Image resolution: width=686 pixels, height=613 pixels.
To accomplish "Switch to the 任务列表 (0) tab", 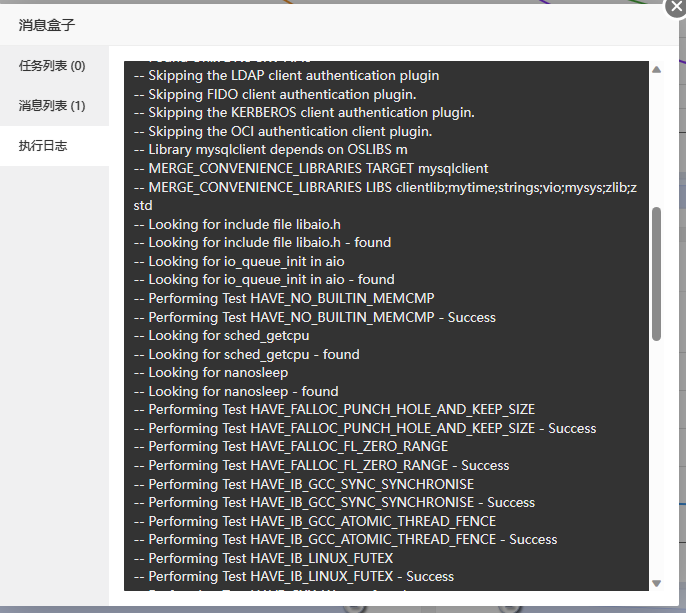I will (x=54, y=66).
